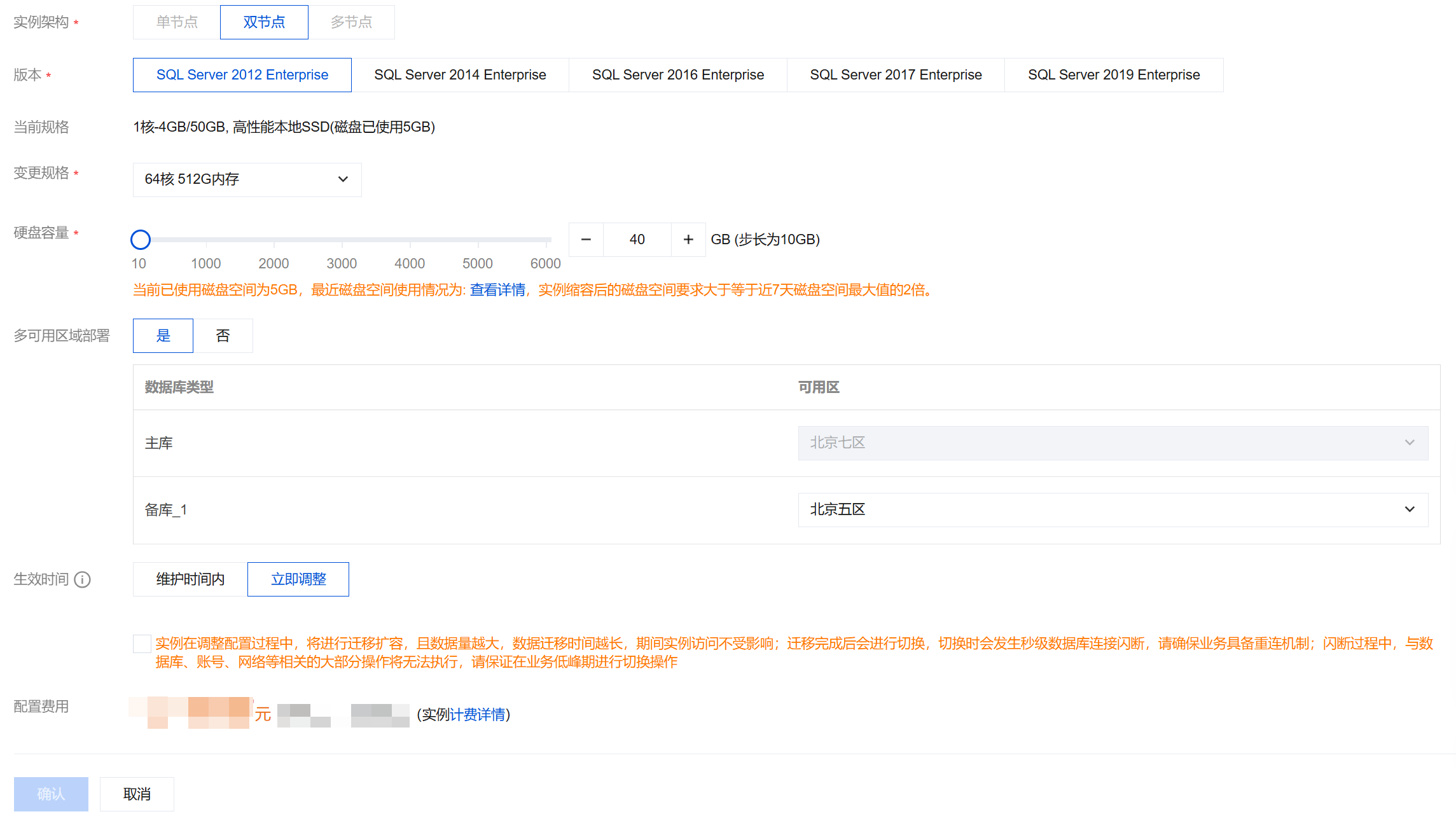Open the 64核 512G内存 spec dropdown

click(x=247, y=180)
